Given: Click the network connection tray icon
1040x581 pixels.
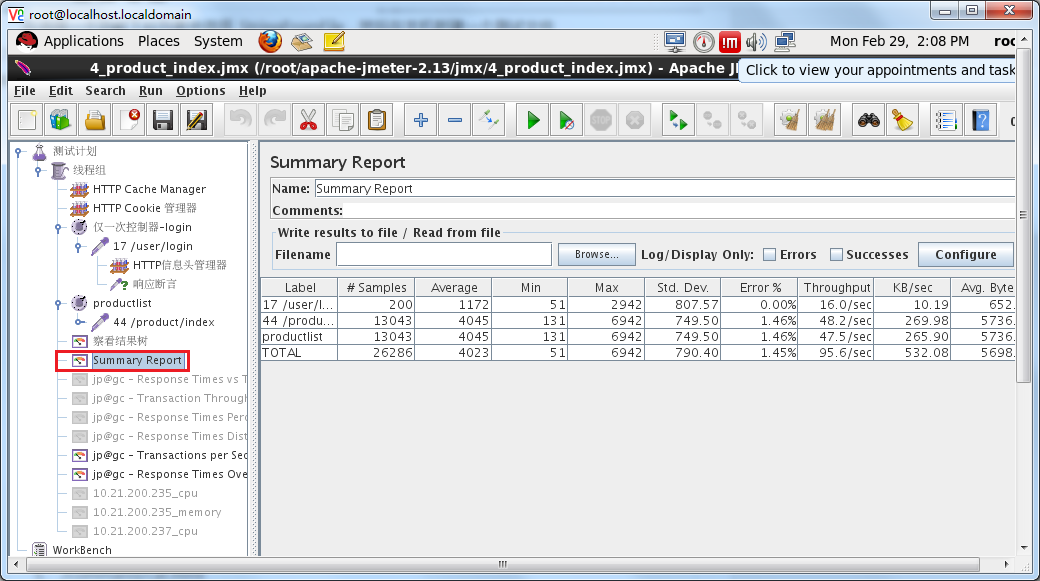Looking at the screenshot, I should (x=785, y=42).
